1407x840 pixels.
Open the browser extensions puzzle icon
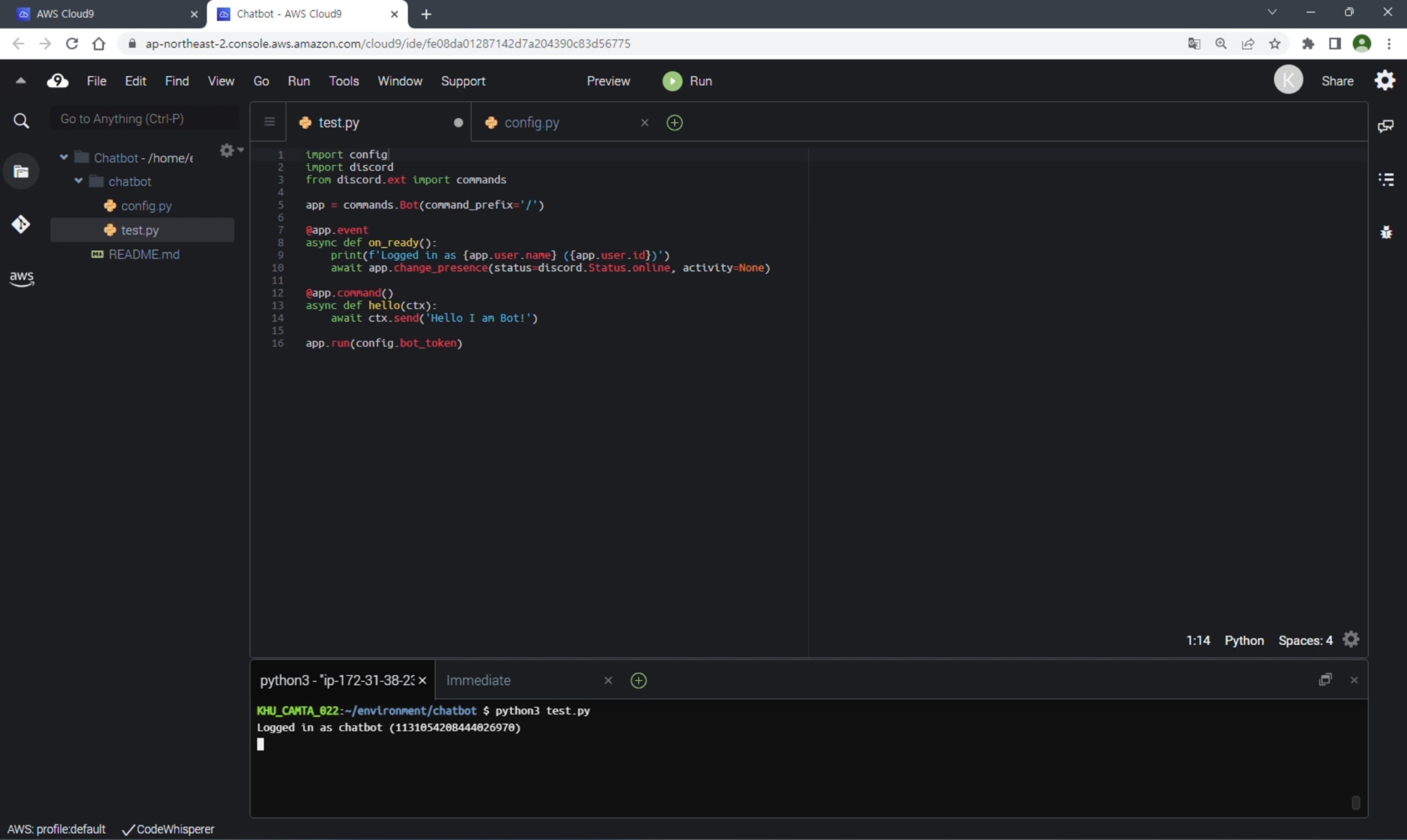pos(1308,44)
